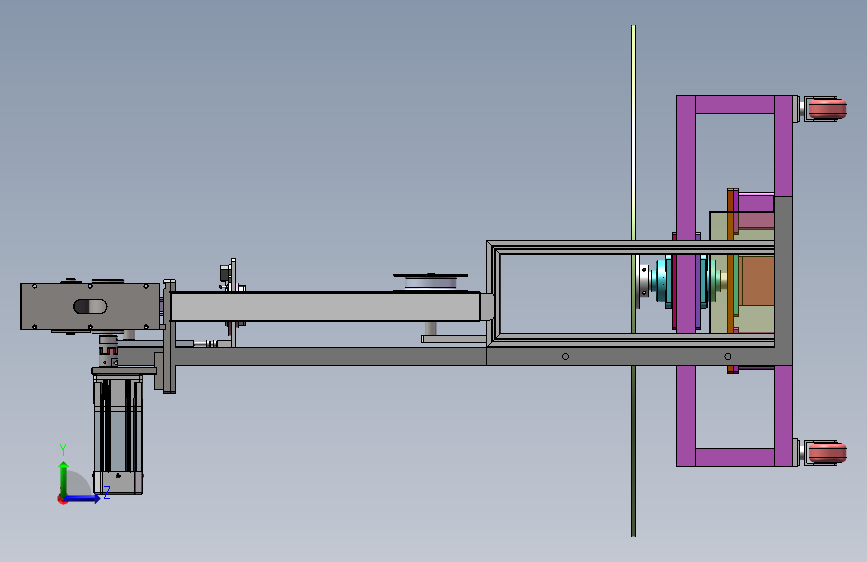
Task: Pick the lower red caster wheel
Action: 827,452
